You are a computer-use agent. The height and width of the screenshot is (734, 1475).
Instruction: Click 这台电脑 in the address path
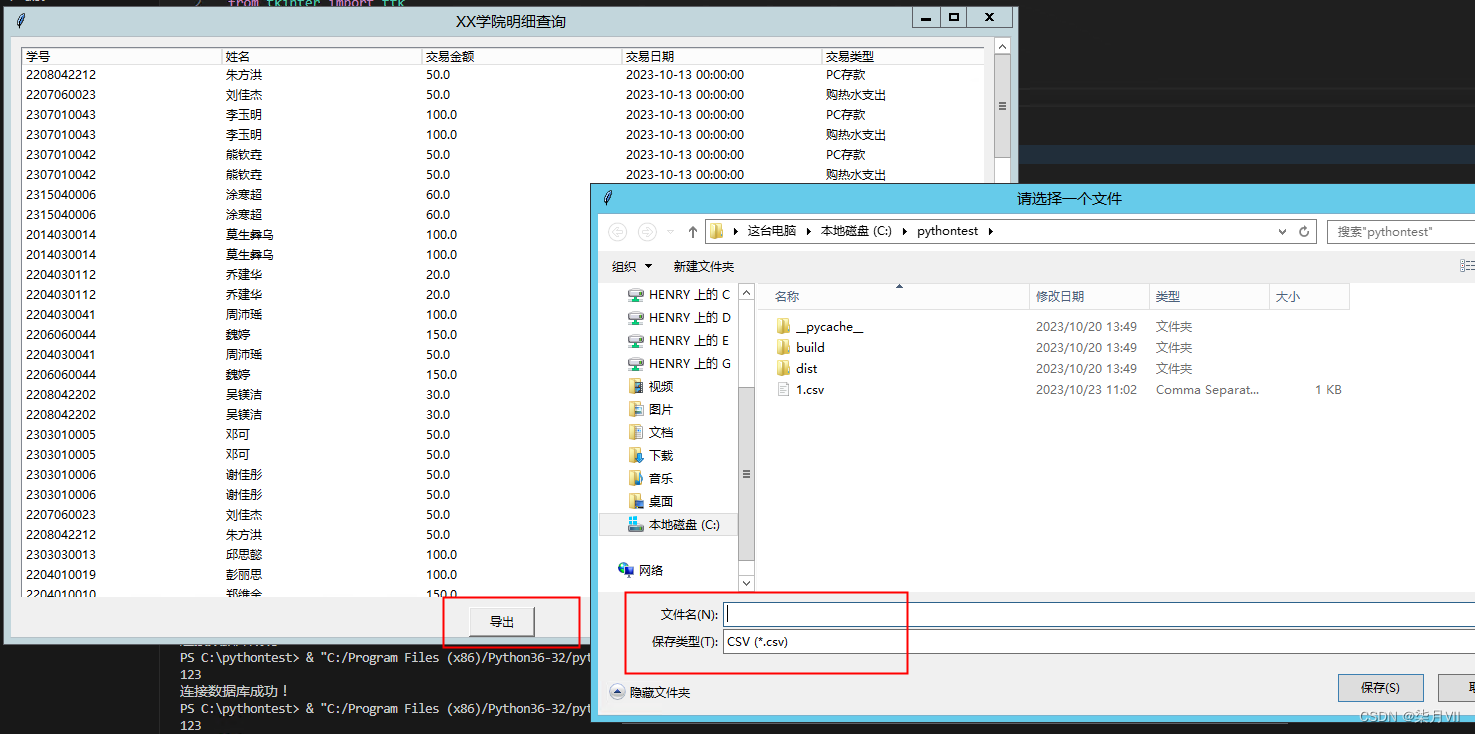(x=772, y=231)
